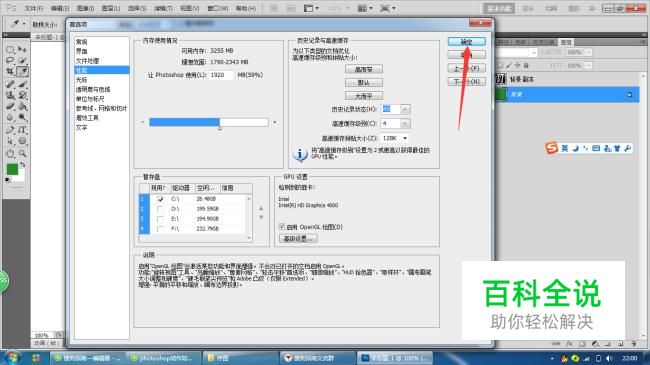
Task: Click the green foreground color swatch
Action: tap(12, 169)
